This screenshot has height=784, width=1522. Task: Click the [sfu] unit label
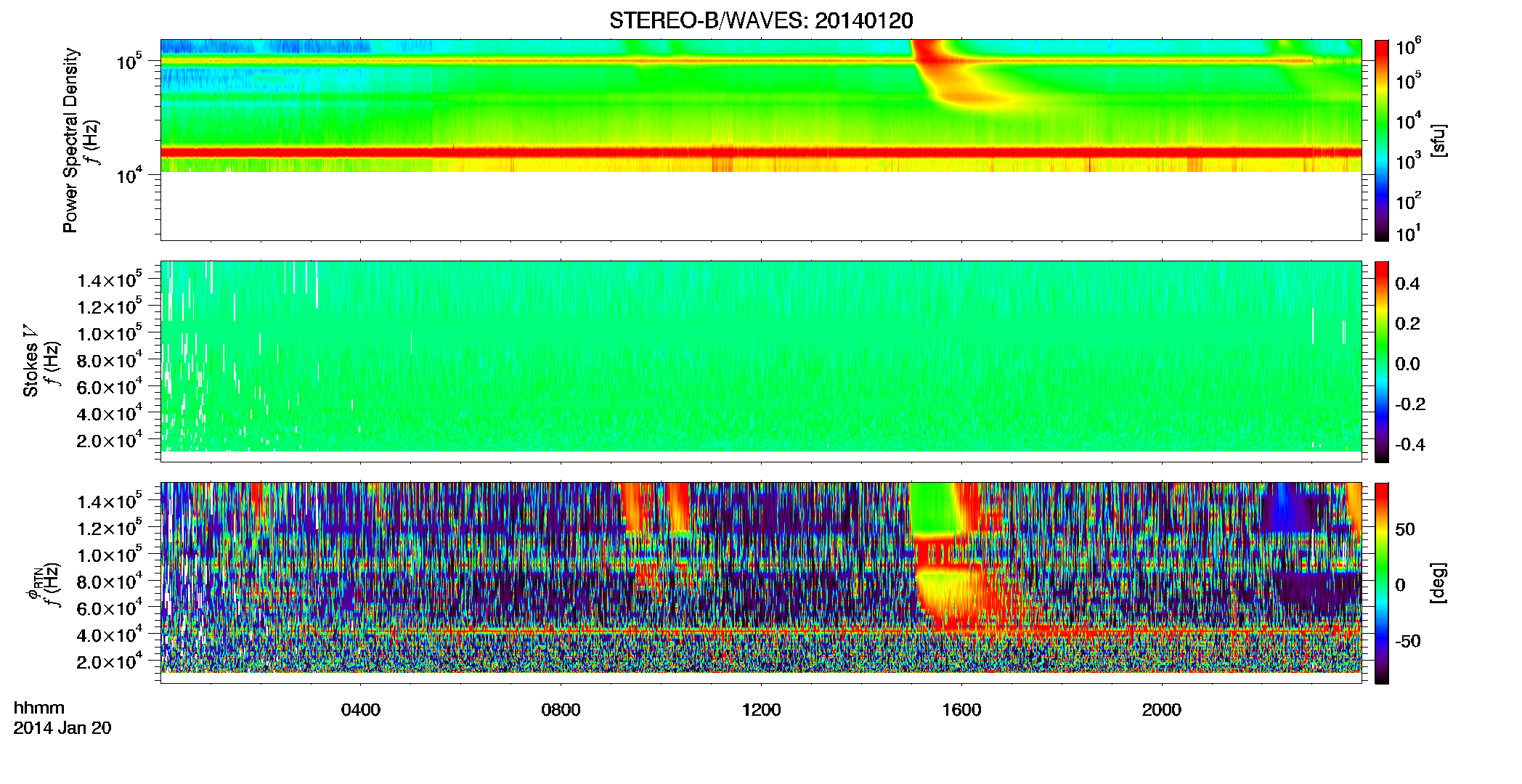(1438, 140)
